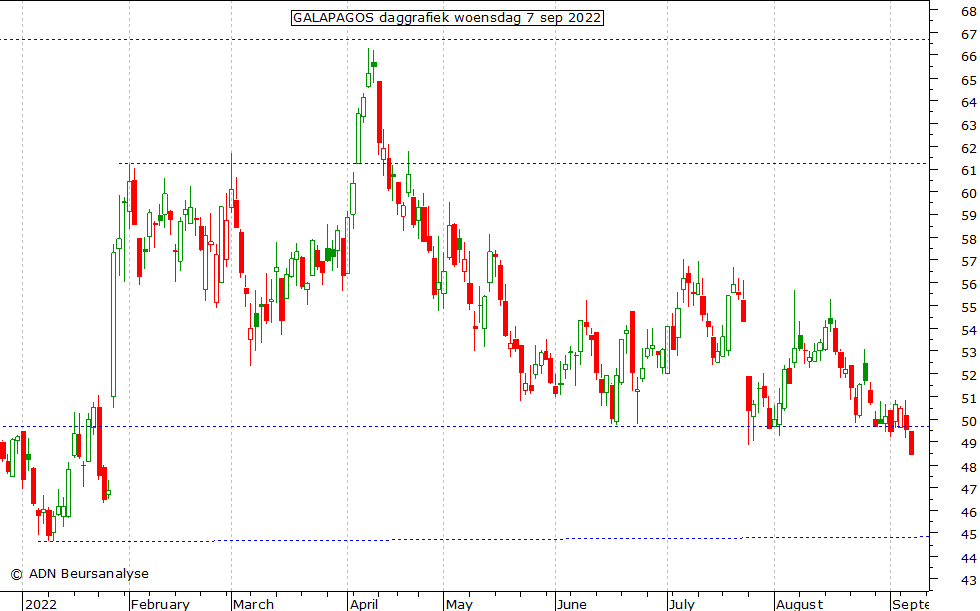Viewport: 980px width, 611px height.
Task: Click the last red candle below 50
Action: [912, 443]
